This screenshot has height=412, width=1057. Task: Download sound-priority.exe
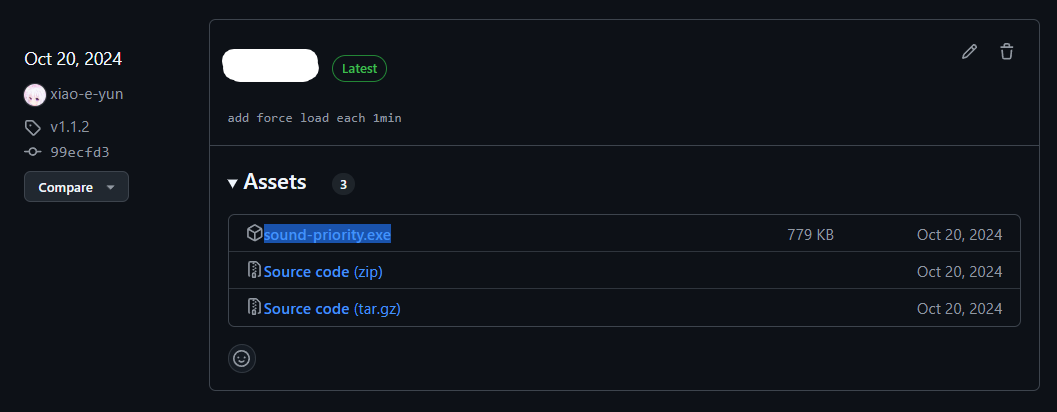tap(327, 234)
